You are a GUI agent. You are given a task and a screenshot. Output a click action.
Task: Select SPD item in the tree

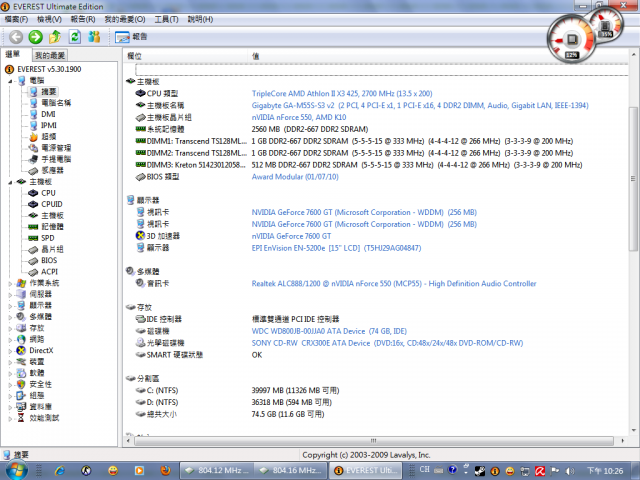(x=47, y=238)
